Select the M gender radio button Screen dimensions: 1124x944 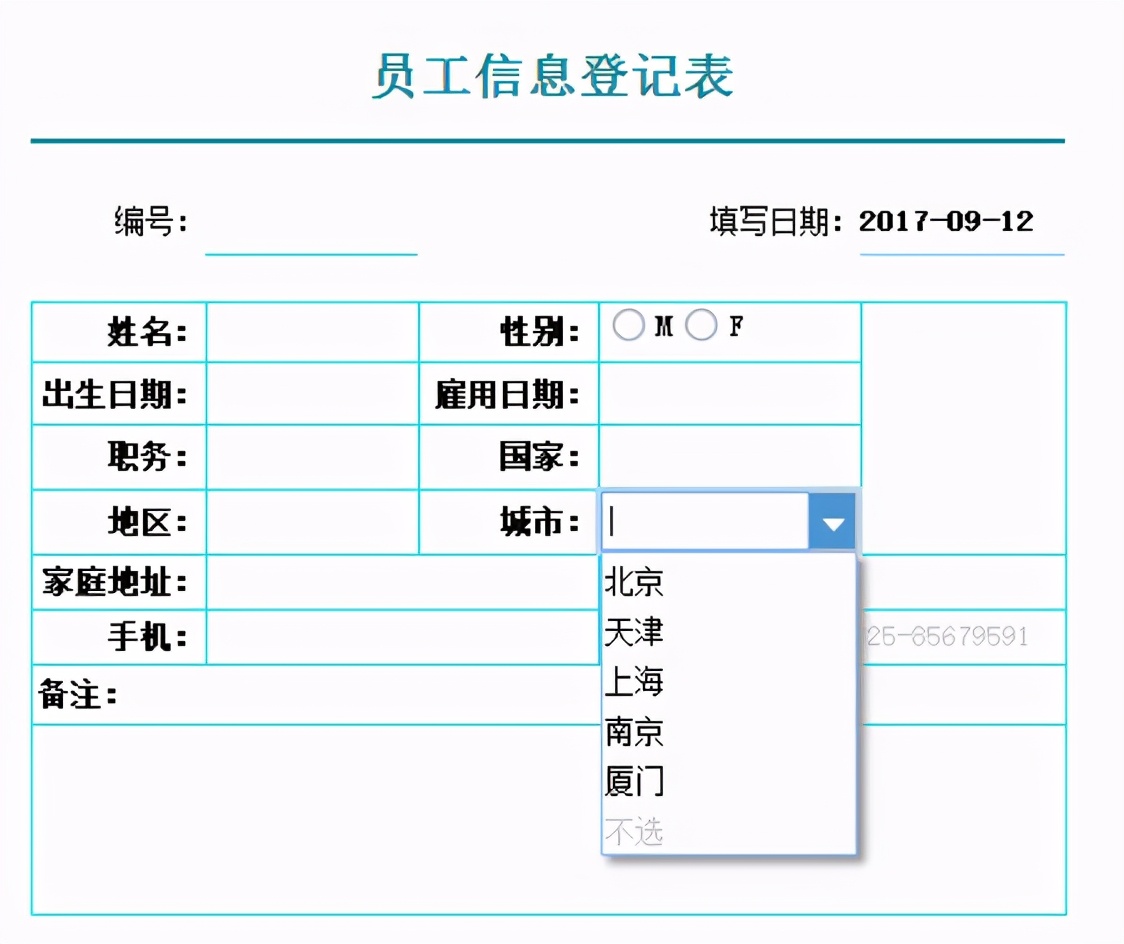click(629, 324)
